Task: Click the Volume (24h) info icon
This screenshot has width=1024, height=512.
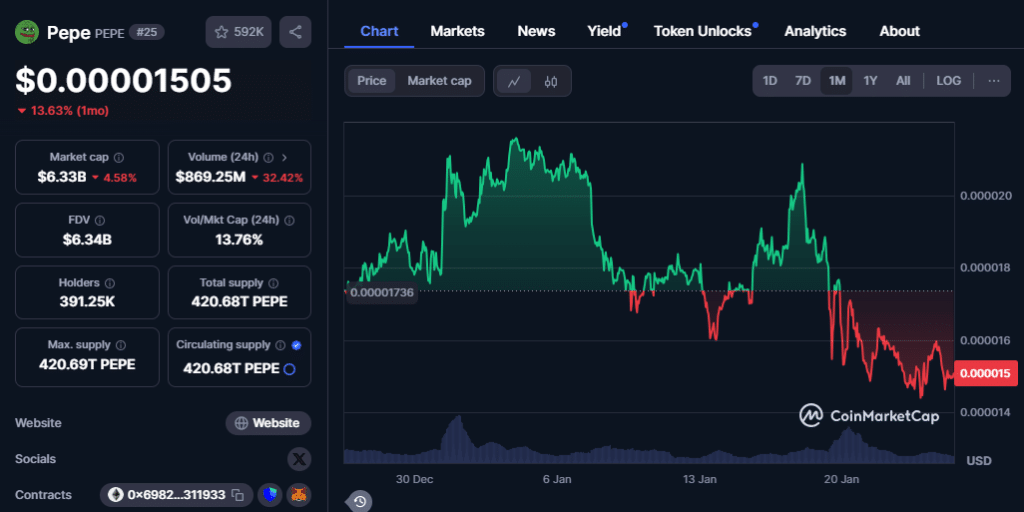Action: coord(268,157)
